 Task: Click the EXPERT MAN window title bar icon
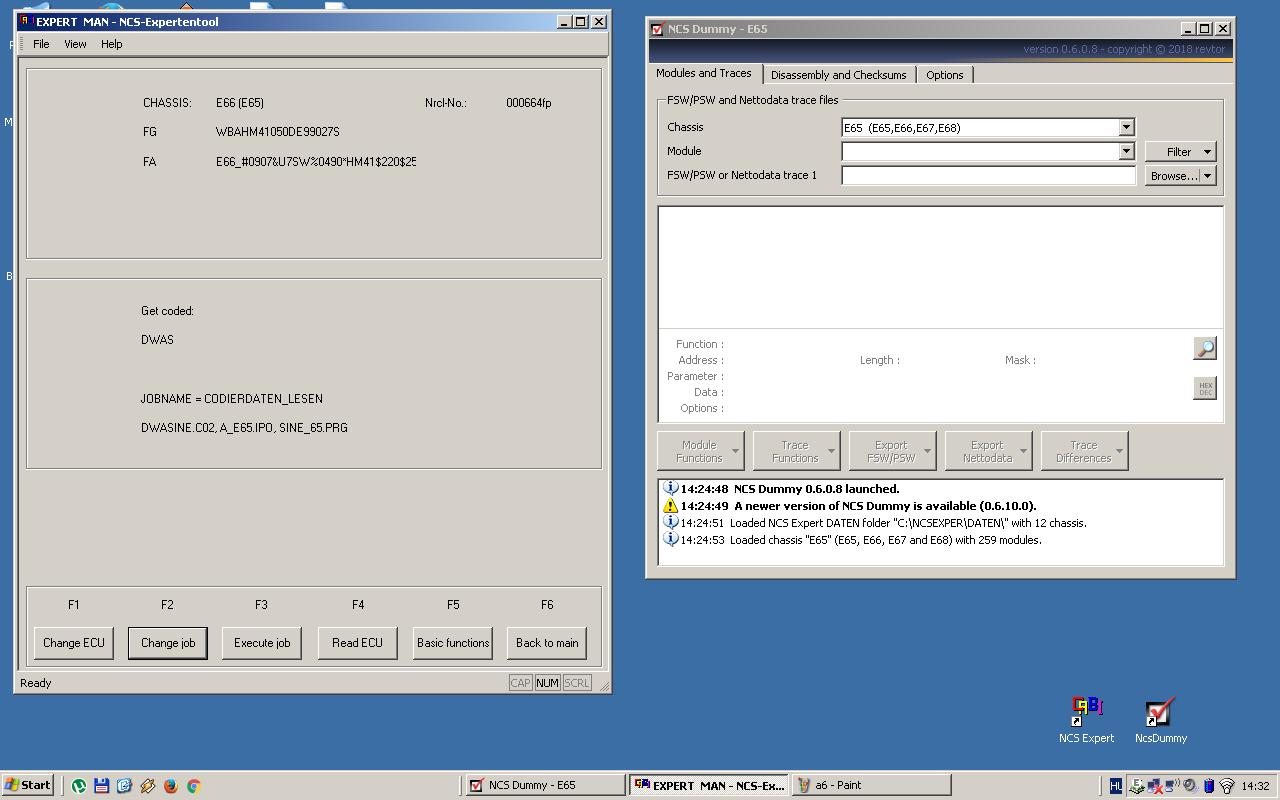point(26,21)
